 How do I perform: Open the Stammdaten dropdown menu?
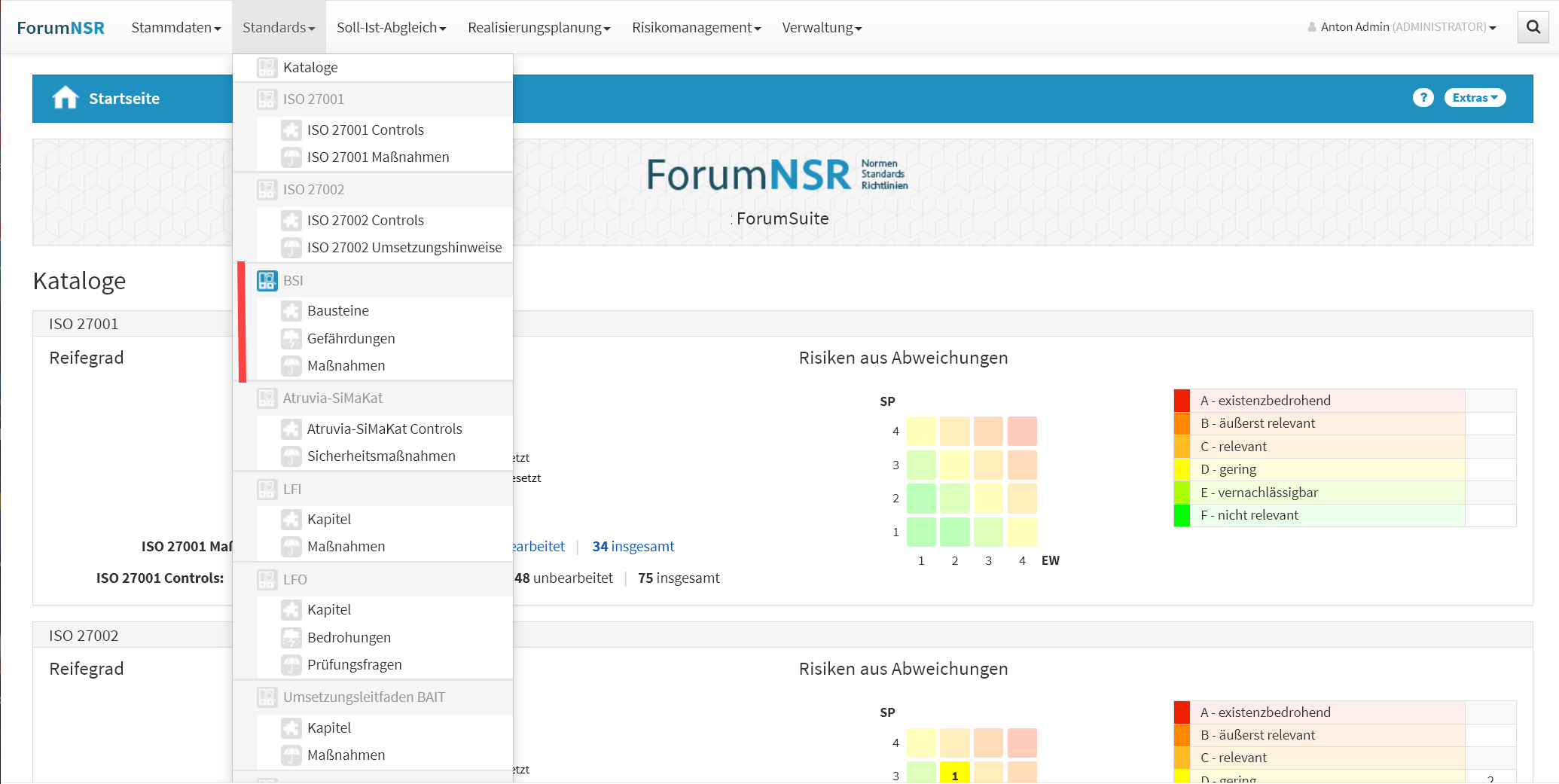[x=175, y=28]
